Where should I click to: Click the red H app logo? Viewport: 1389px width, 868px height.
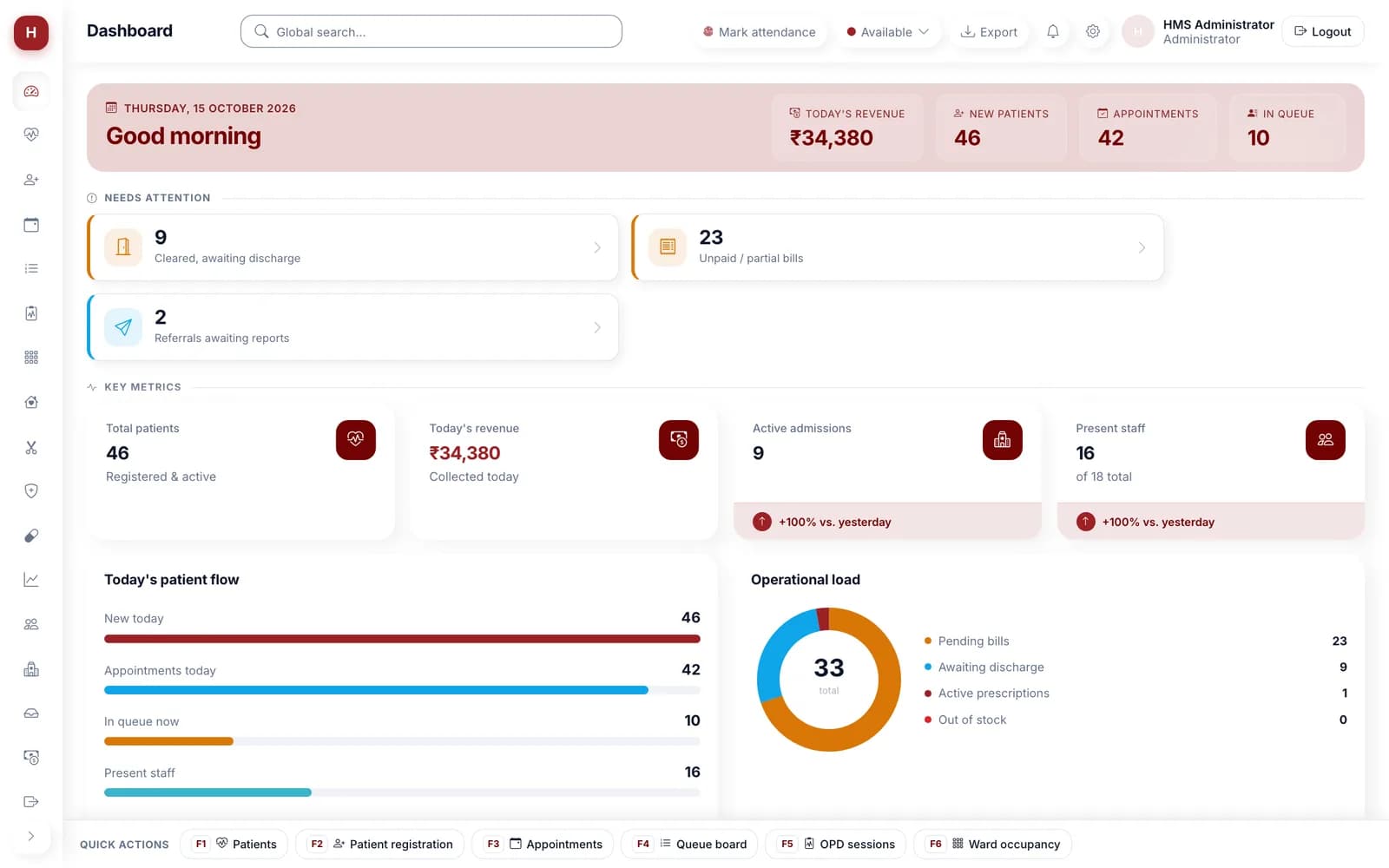pyautogui.click(x=31, y=33)
